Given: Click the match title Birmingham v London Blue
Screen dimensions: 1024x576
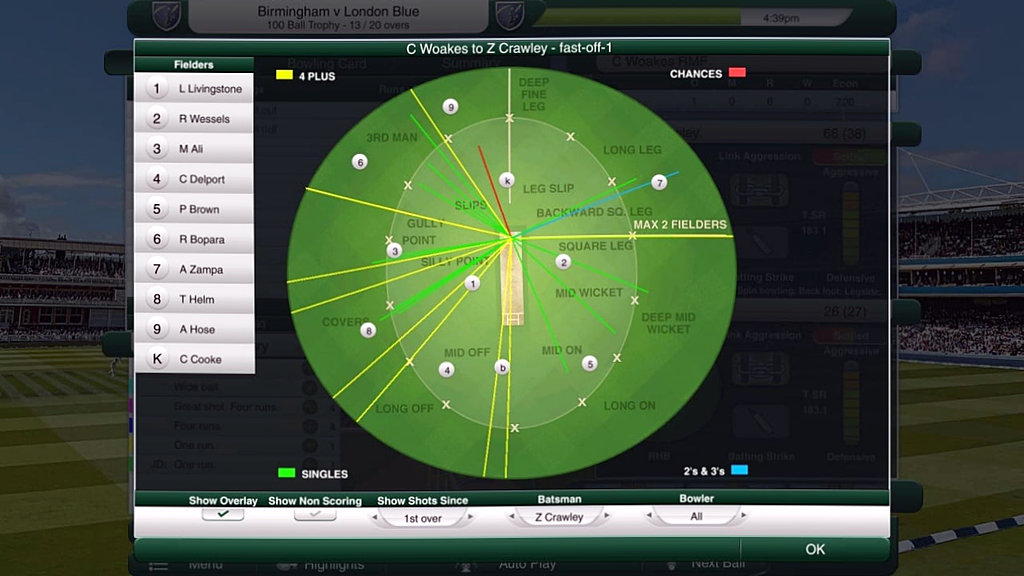Looking at the screenshot, I should click(338, 11).
